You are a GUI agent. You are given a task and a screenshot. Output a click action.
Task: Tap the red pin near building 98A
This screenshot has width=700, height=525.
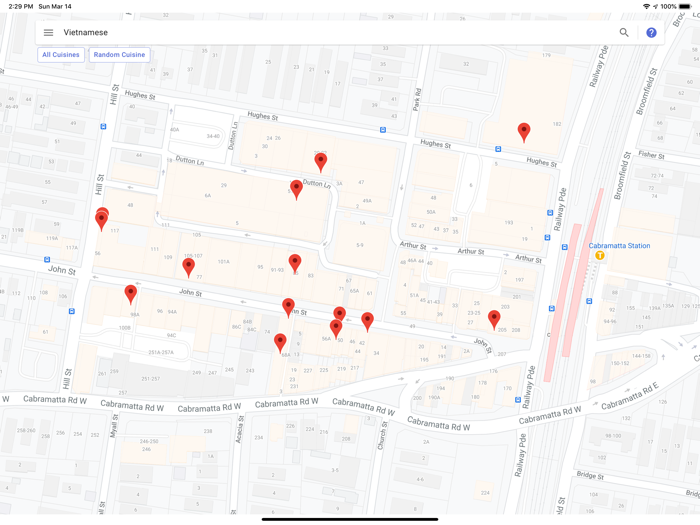coord(130,295)
